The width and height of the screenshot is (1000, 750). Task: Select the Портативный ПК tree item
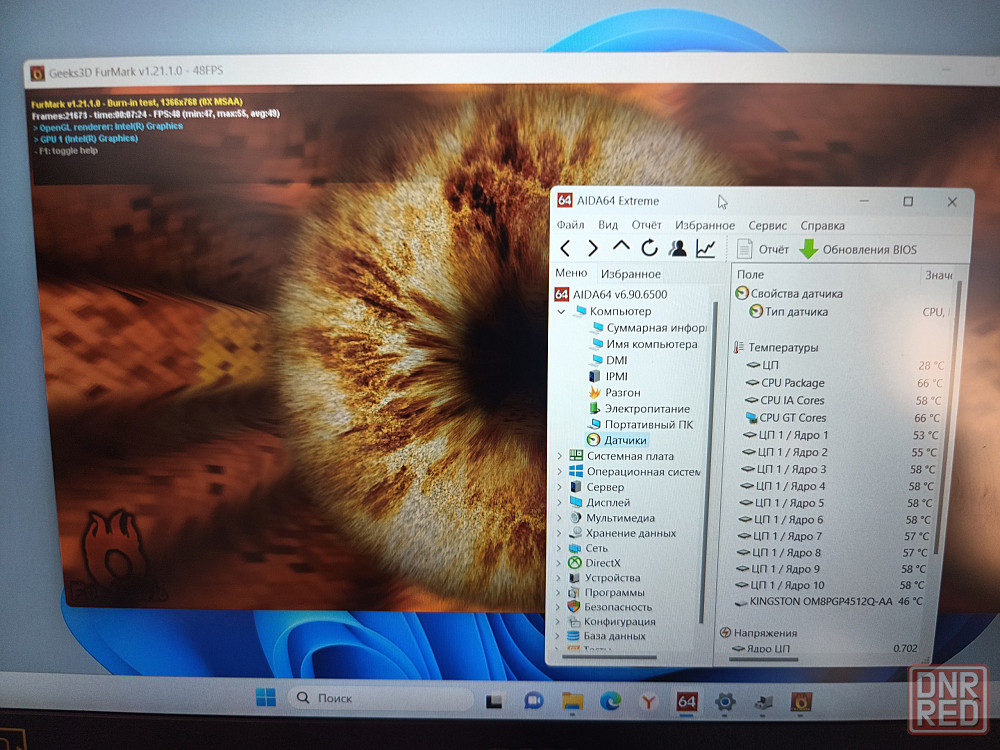[640, 425]
